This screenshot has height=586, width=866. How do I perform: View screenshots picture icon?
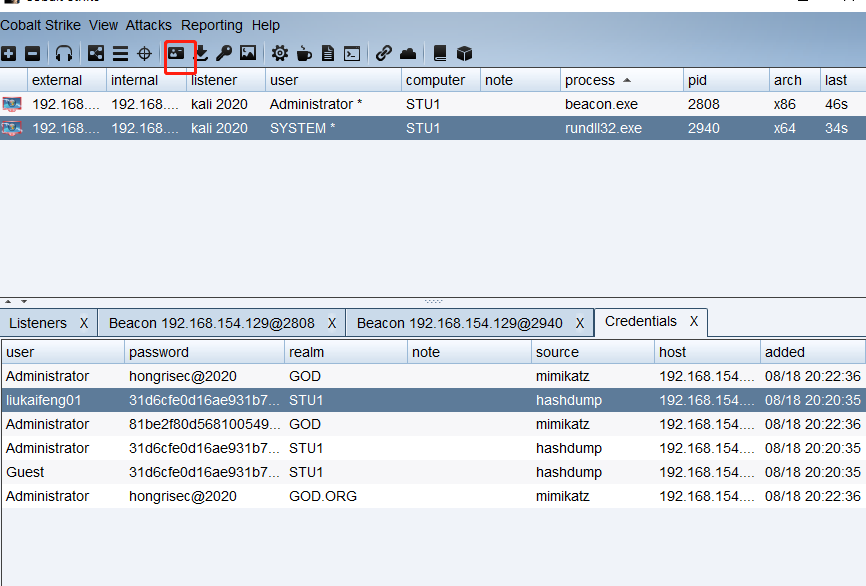(248, 53)
